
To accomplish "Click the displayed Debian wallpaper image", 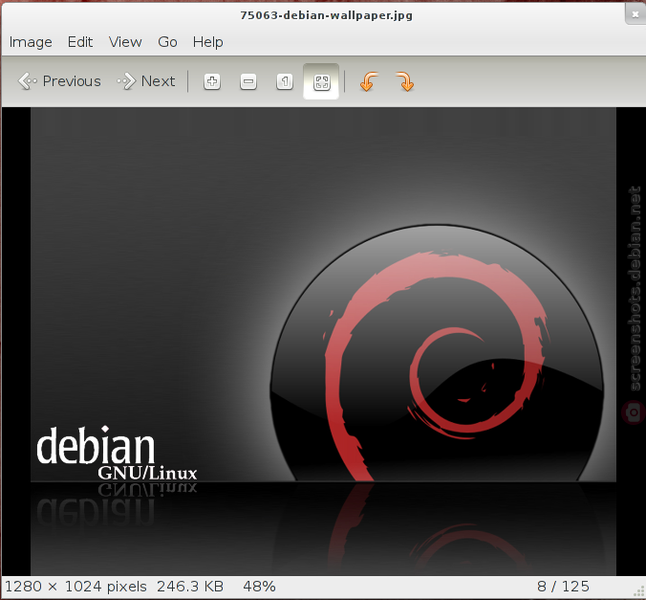I will [x=323, y=341].
